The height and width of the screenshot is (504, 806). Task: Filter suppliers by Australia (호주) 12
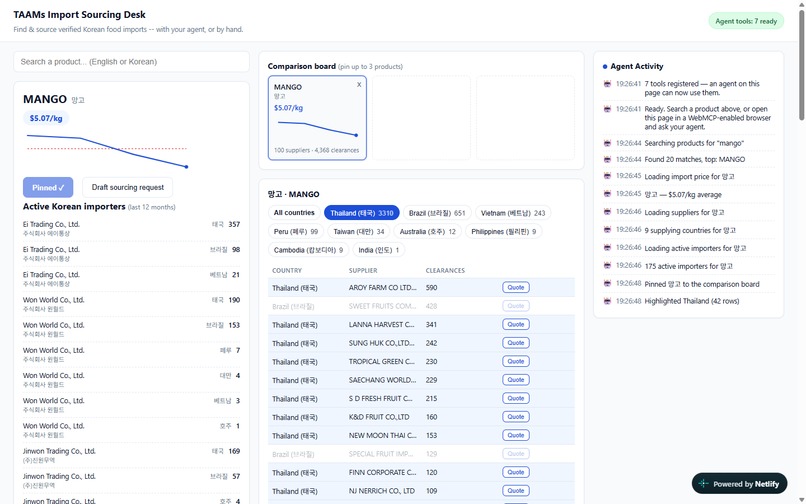[x=428, y=231]
